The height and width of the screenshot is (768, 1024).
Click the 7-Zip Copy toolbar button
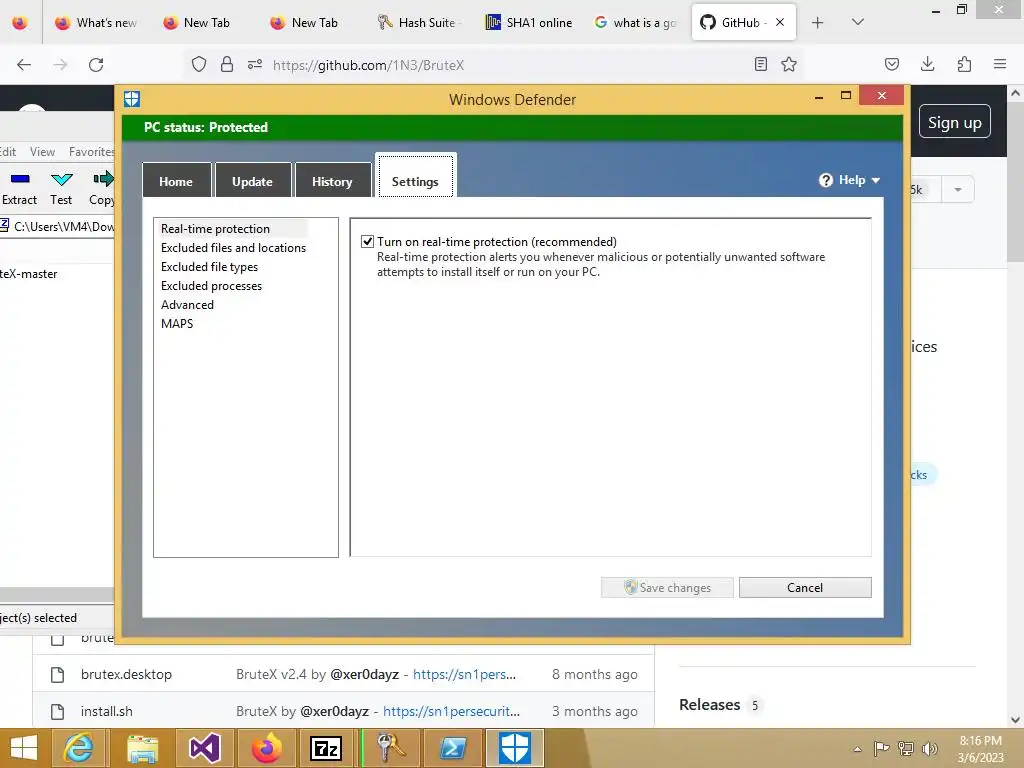point(102,188)
